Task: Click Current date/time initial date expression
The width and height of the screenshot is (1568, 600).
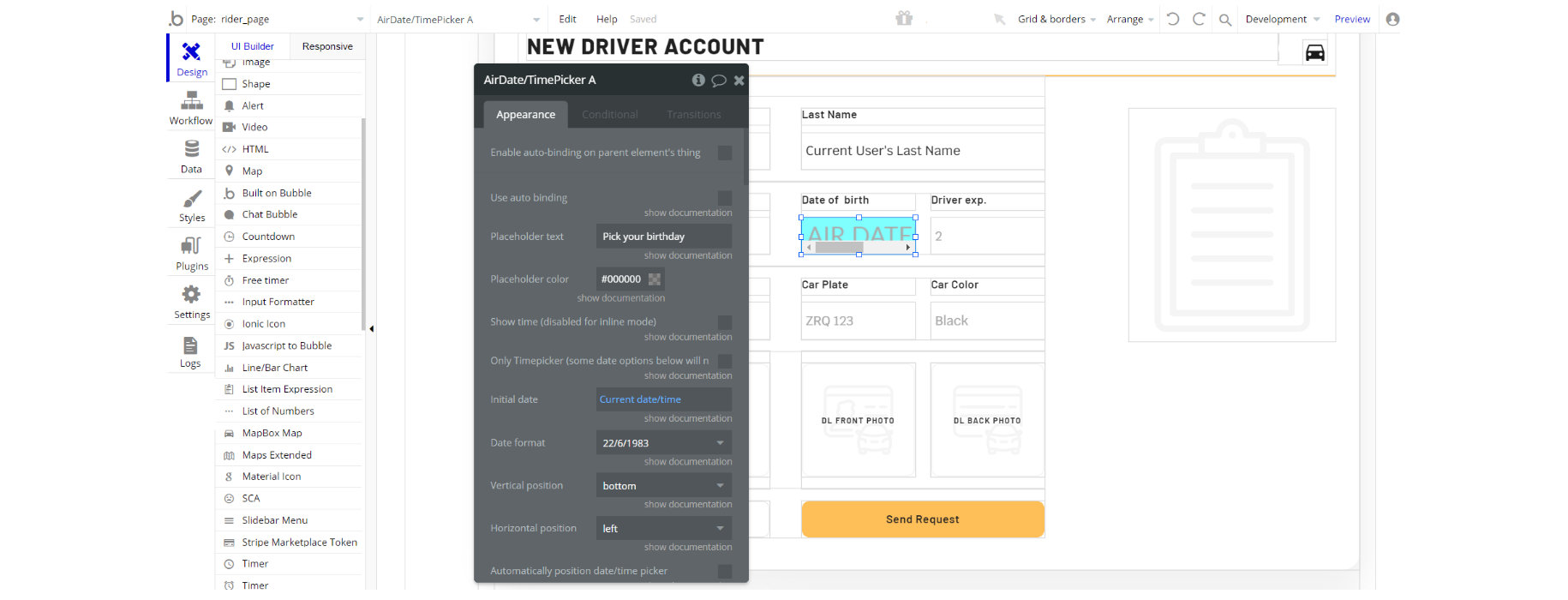Action: pos(640,399)
